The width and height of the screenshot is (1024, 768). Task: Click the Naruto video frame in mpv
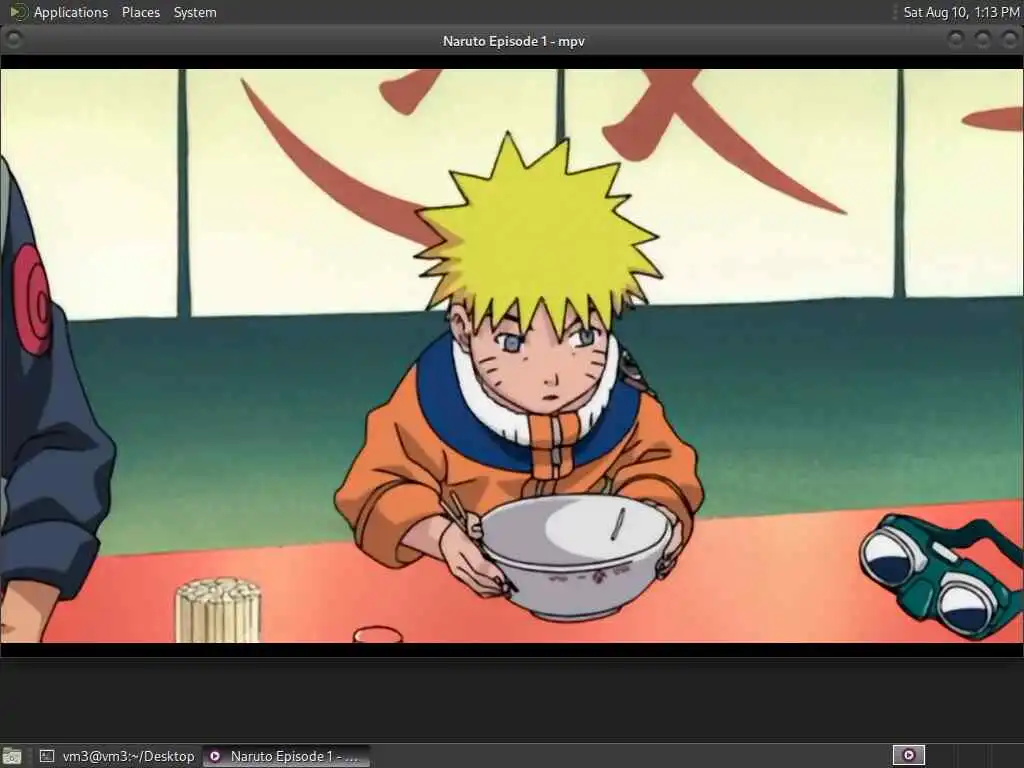[x=512, y=356]
